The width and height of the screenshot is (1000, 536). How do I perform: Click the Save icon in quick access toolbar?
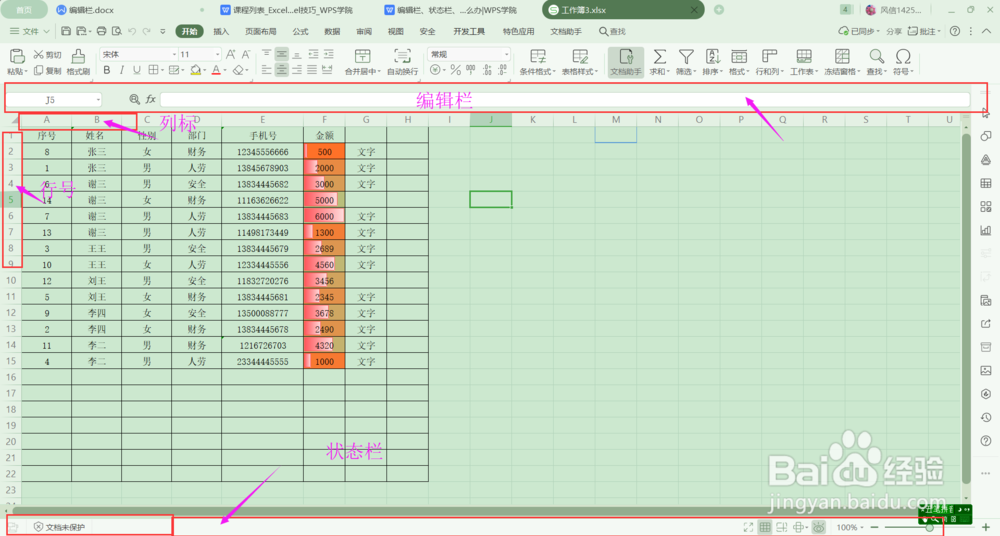[x=66, y=31]
